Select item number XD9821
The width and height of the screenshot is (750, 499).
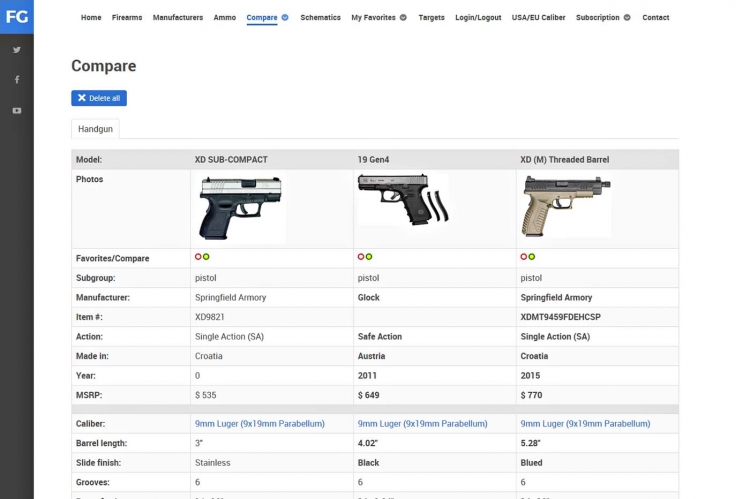[210, 317]
